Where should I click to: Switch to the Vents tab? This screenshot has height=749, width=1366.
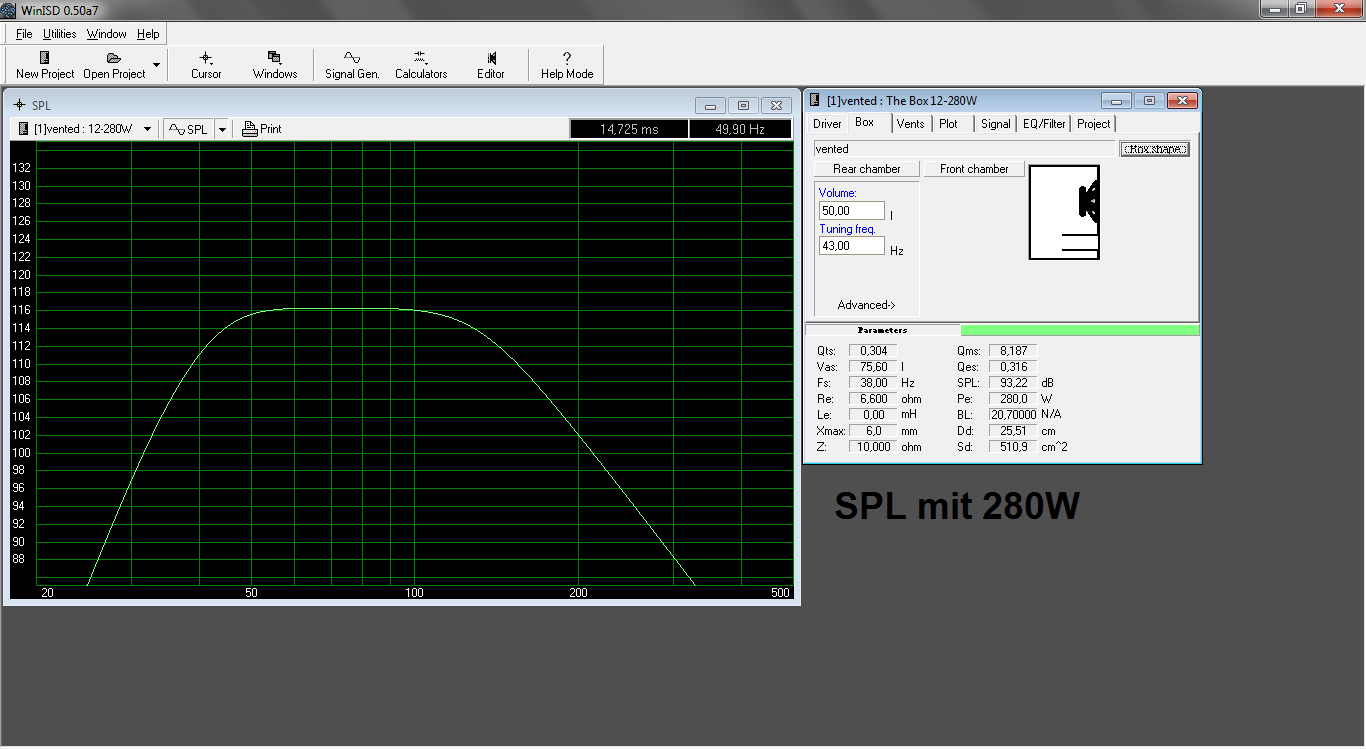910,124
